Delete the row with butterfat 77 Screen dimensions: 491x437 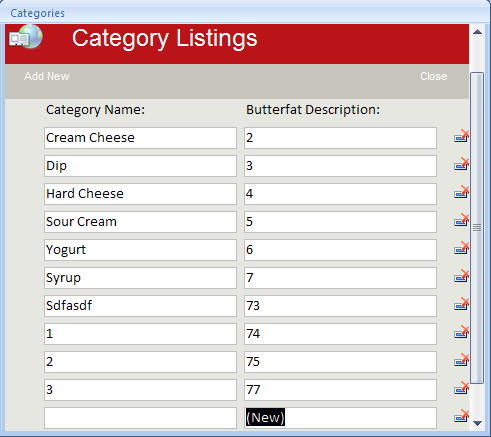(x=462, y=388)
